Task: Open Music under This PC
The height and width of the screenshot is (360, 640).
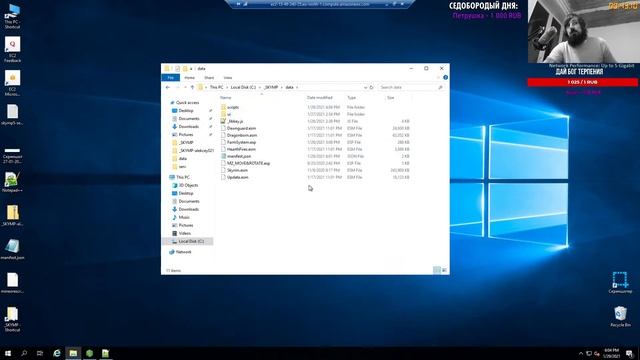Action: click(x=184, y=217)
